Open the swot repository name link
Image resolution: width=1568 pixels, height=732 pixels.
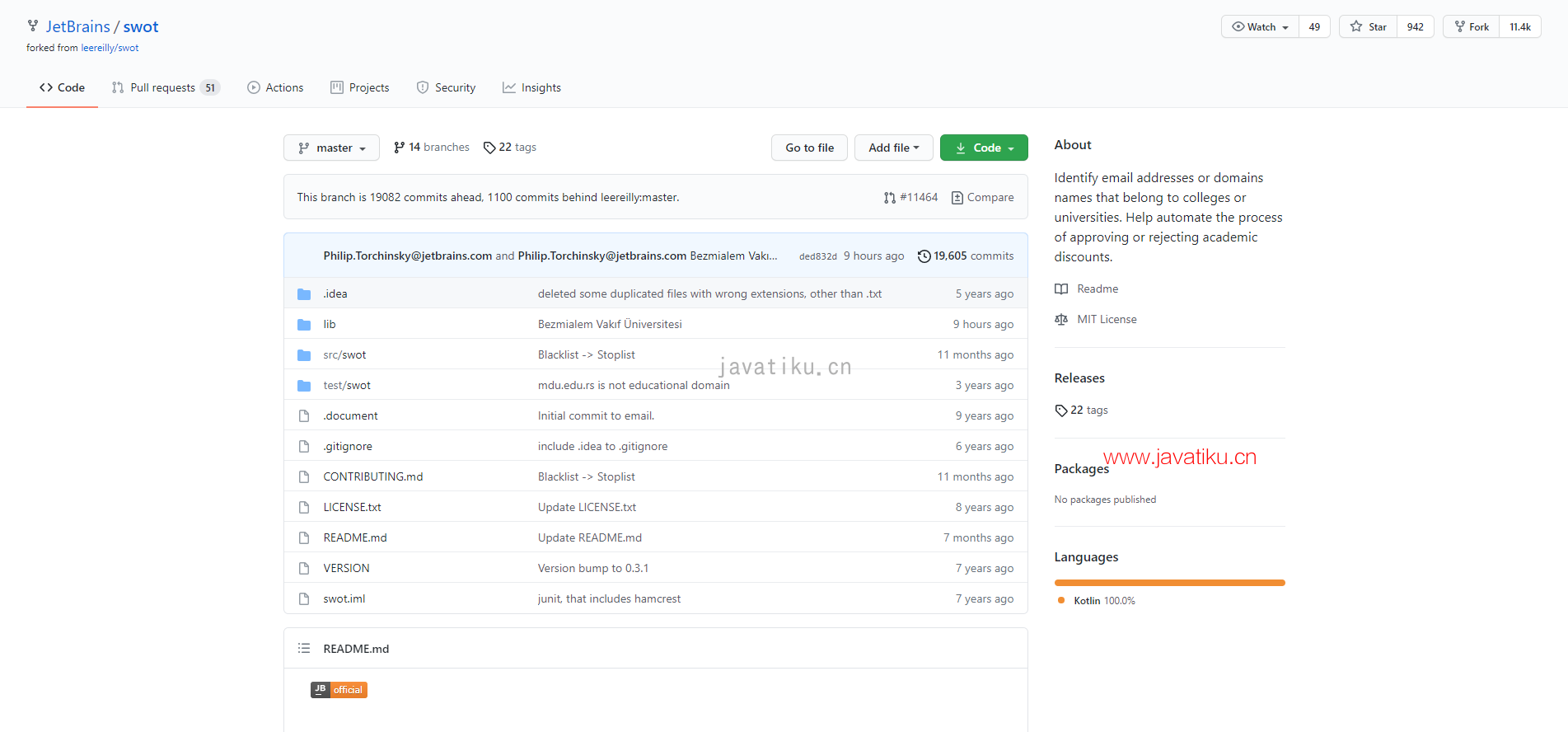141,26
